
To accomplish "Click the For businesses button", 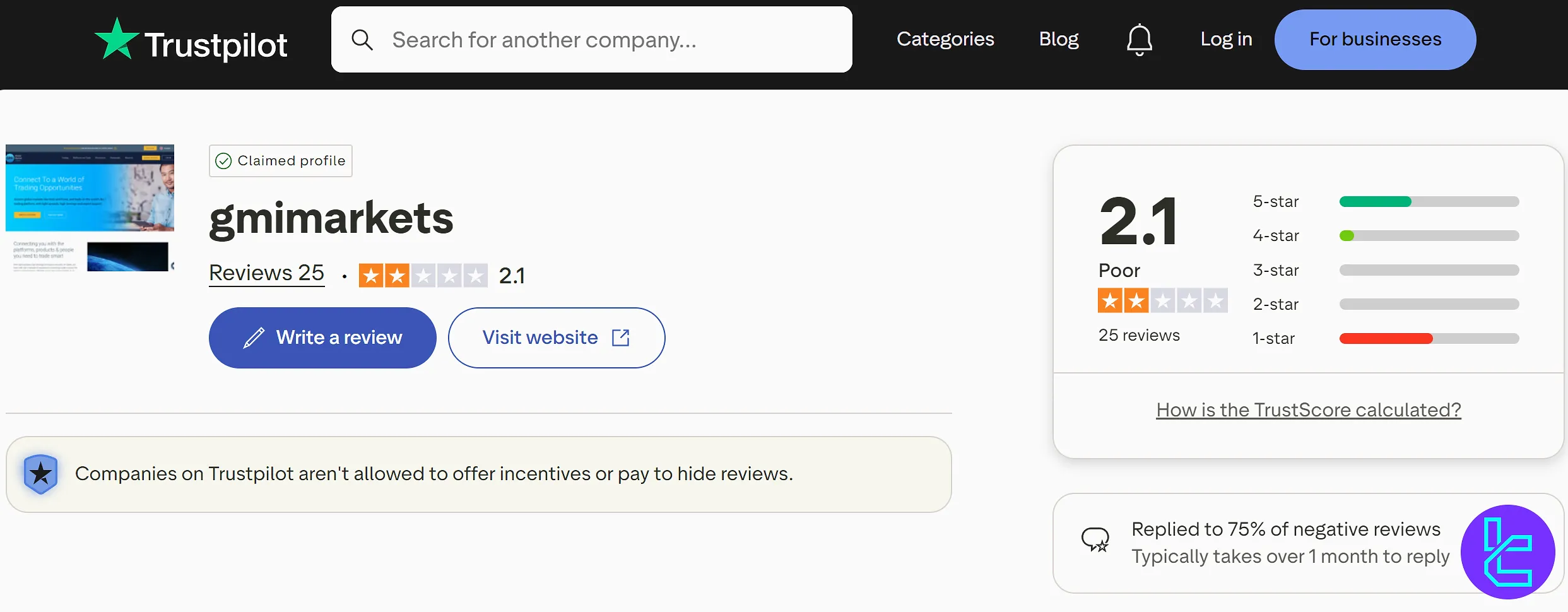I will point(1375,39).
